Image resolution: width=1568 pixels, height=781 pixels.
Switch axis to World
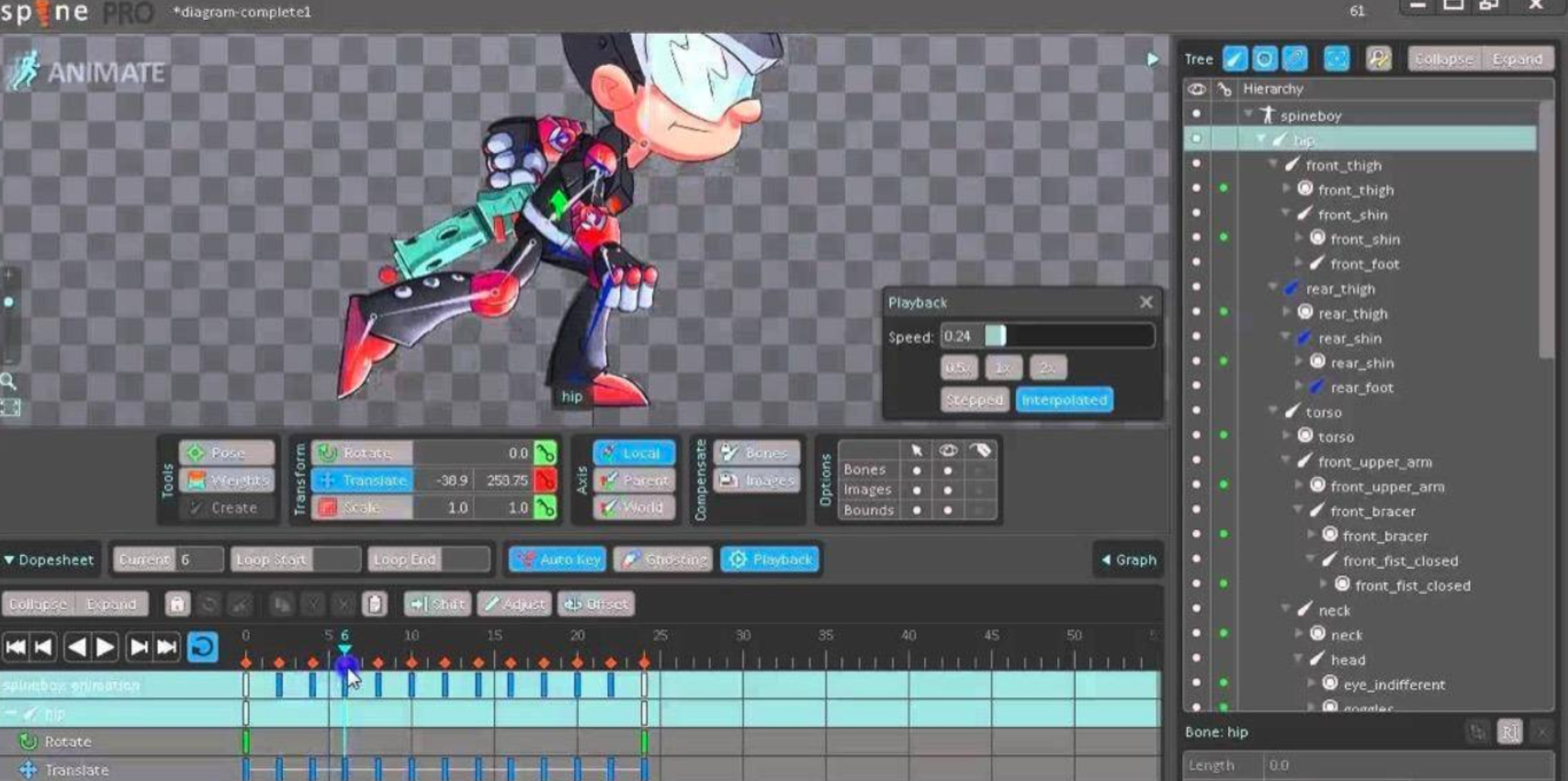pyautogui.click(x=634, y=508)
